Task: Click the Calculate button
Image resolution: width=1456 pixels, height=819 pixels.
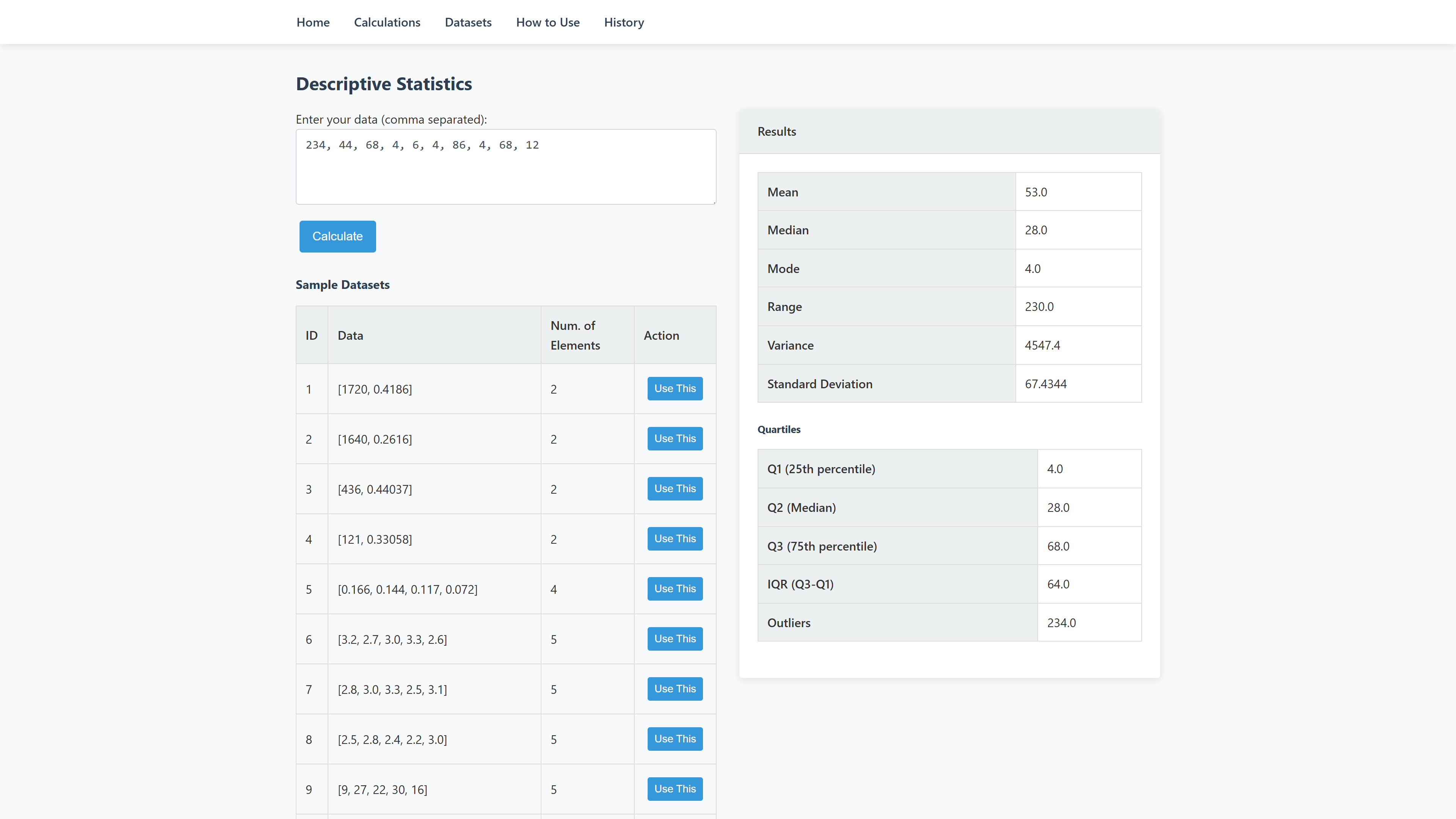Action: tap(337, 236)
